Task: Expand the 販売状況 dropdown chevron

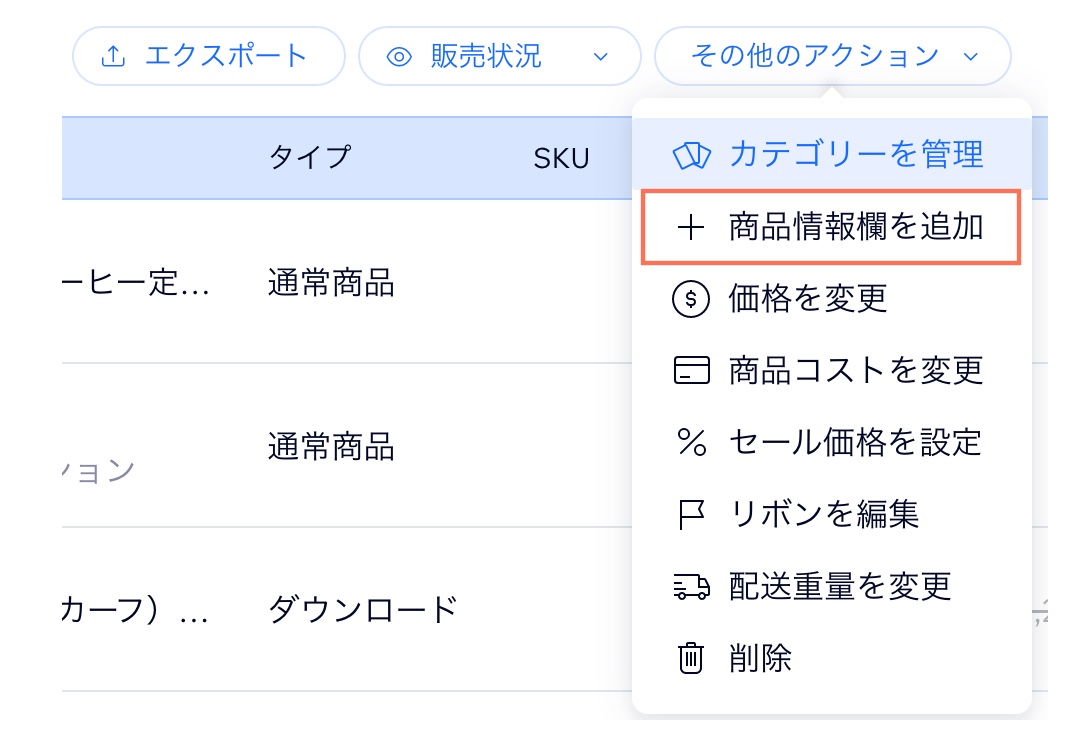Action: point(600,57)
